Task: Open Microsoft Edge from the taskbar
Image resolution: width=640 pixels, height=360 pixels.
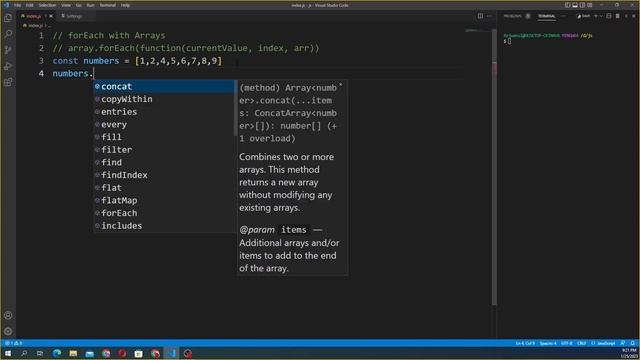Action: [x=57, y=353]
